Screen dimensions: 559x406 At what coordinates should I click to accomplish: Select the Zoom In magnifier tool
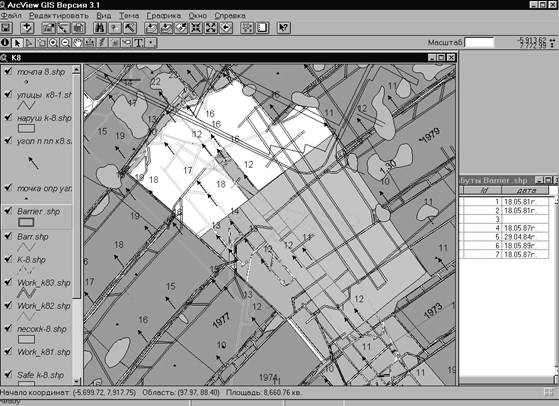pos(53,43)
